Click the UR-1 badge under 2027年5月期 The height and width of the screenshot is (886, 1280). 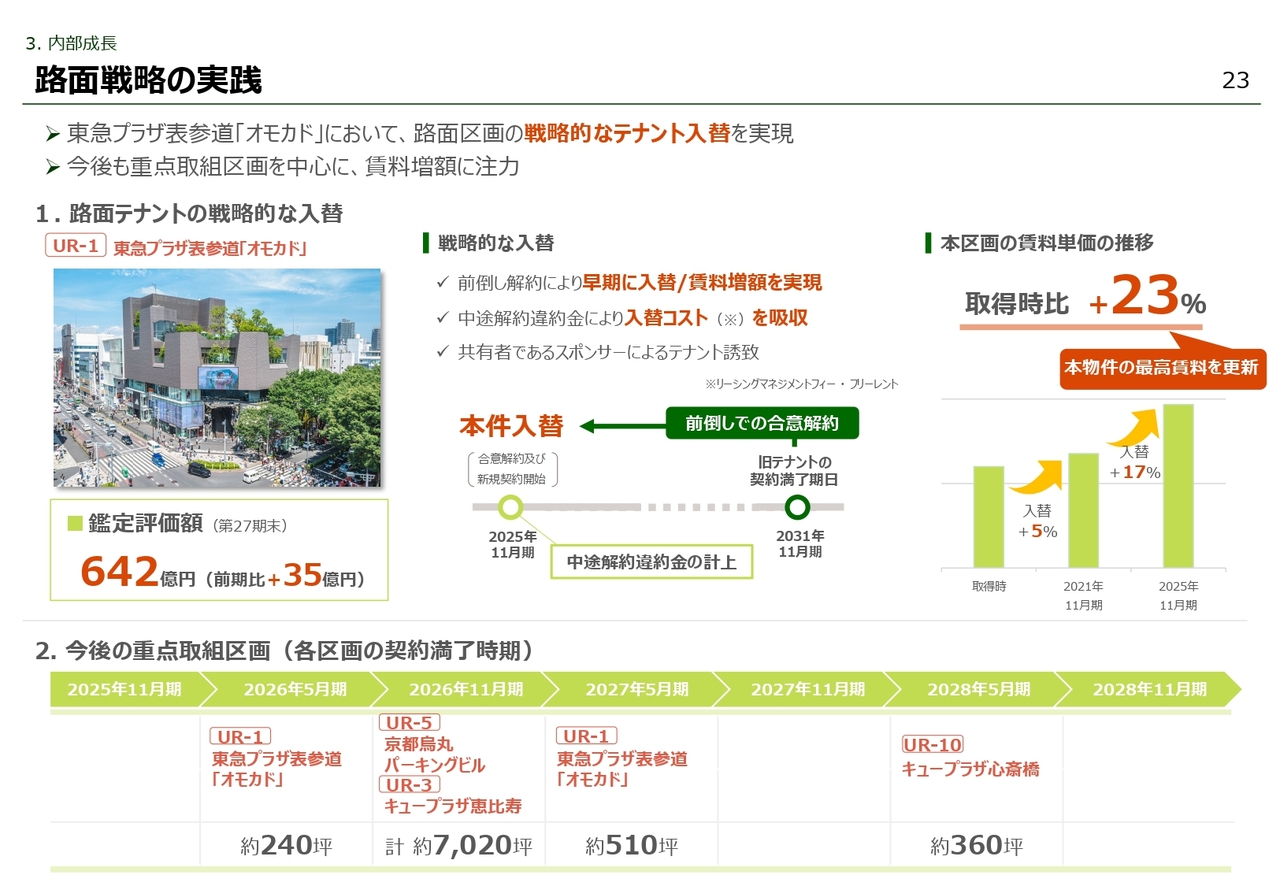[x=587, y=738]
